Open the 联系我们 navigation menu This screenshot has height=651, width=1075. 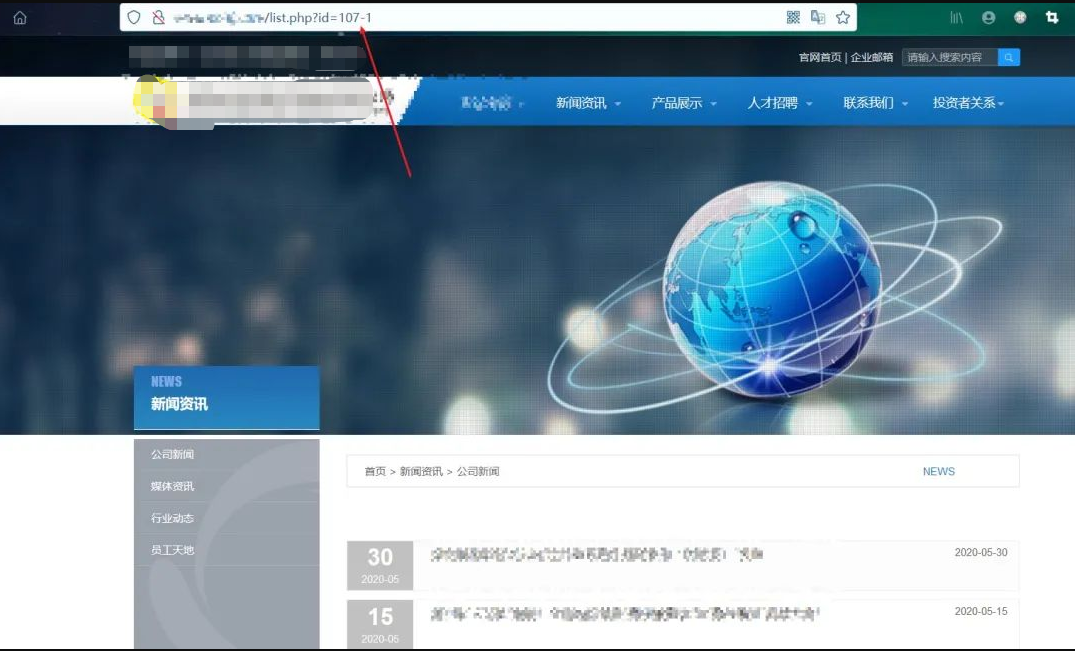point(875,103)
